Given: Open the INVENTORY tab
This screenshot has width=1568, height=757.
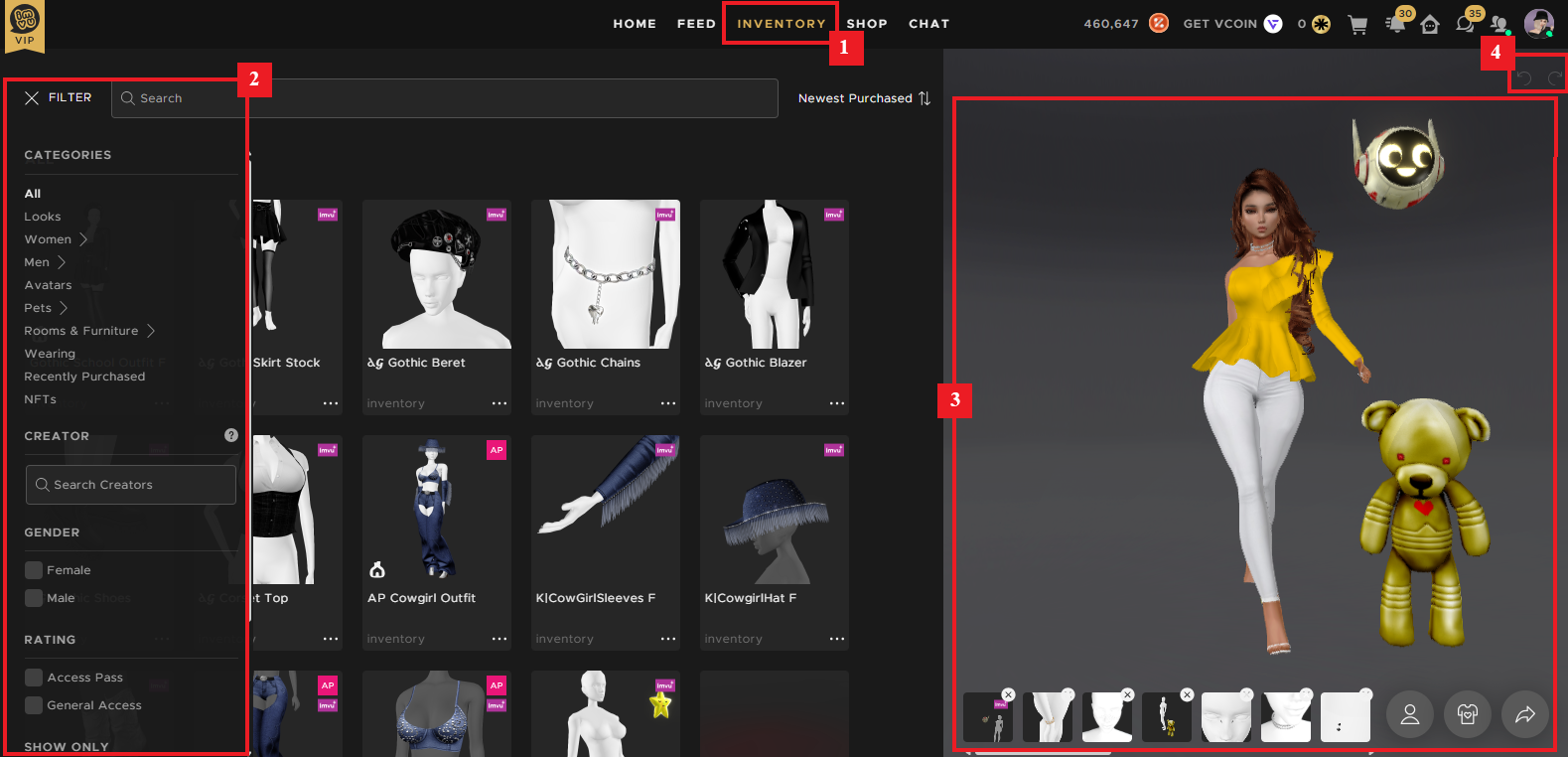Looking at the screenshot, I should click(782, 24).
